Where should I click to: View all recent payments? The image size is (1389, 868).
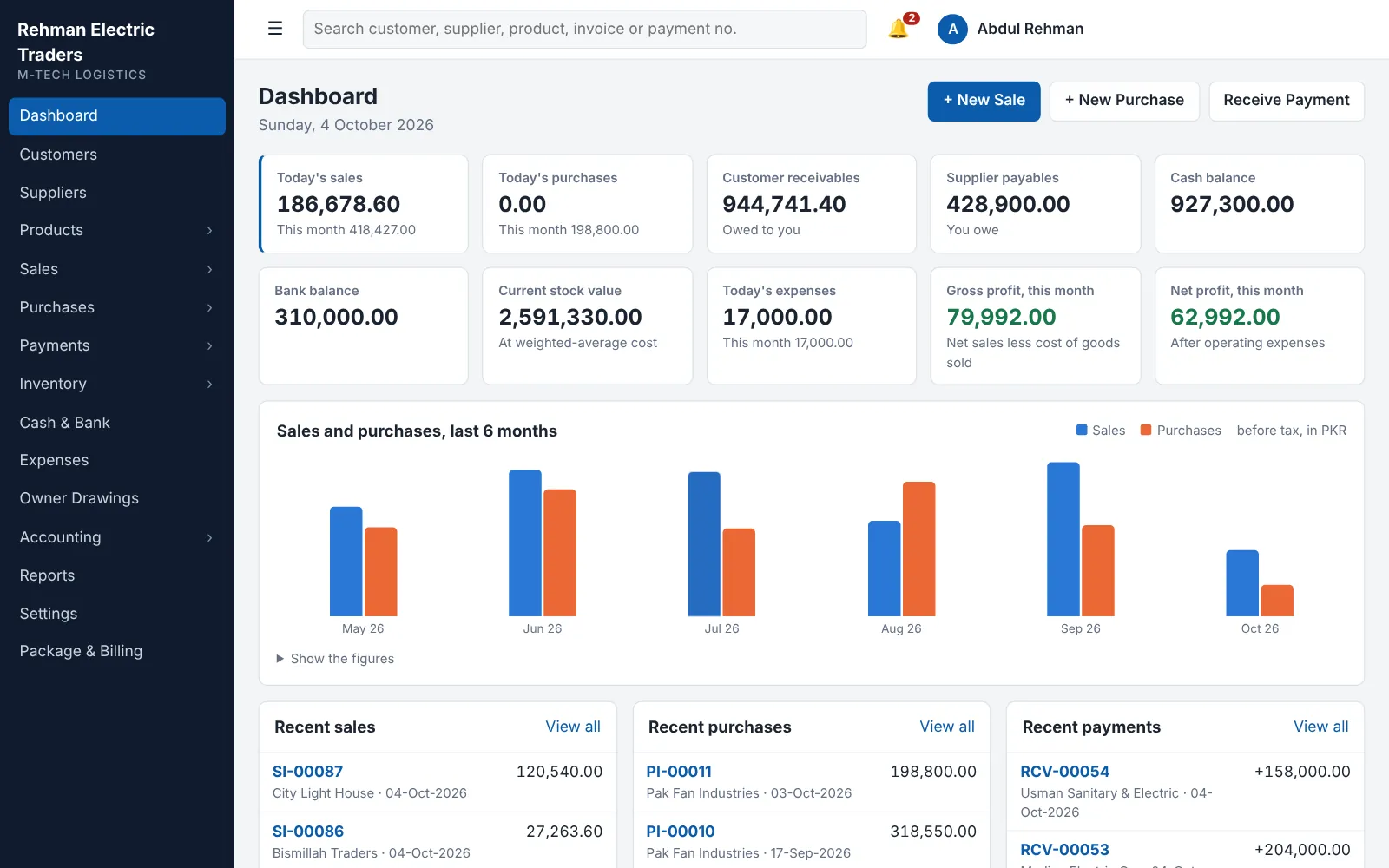tap(1320, 727)
